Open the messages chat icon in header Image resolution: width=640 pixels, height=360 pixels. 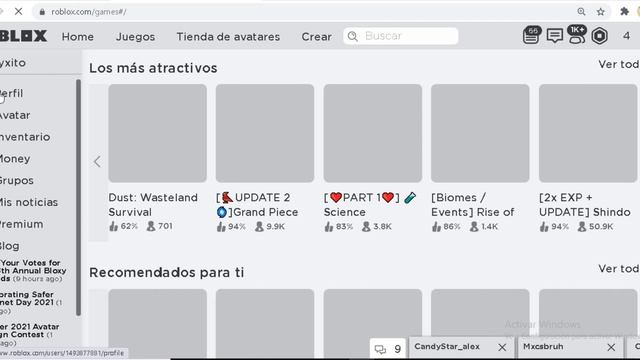point(554,36)
